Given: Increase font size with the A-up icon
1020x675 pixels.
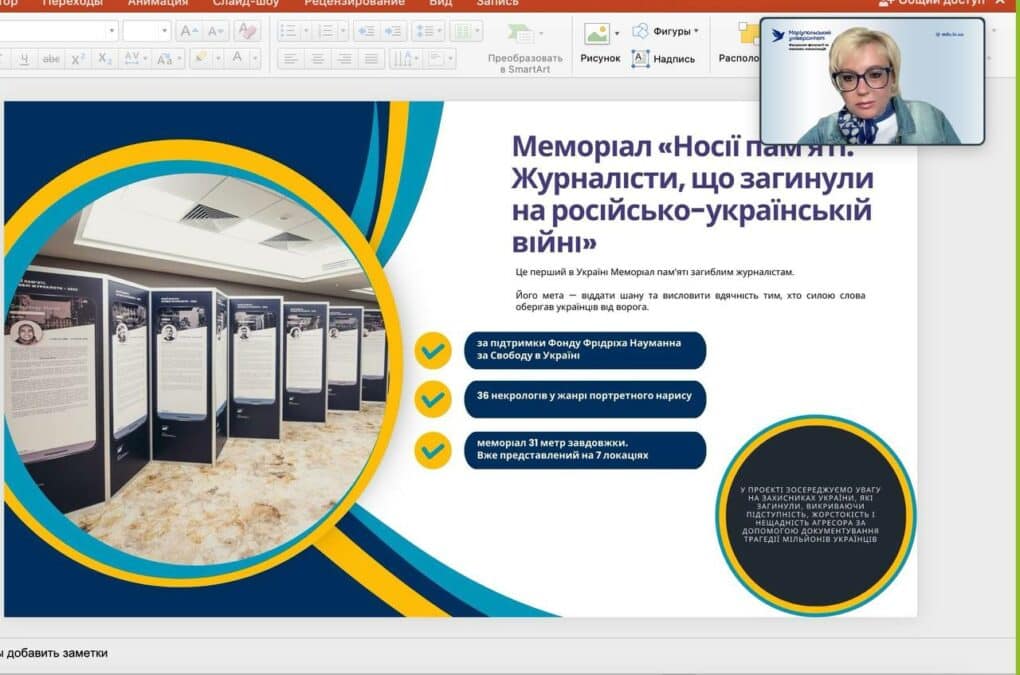Looking at the screenshot, I should tap(189, 31).
